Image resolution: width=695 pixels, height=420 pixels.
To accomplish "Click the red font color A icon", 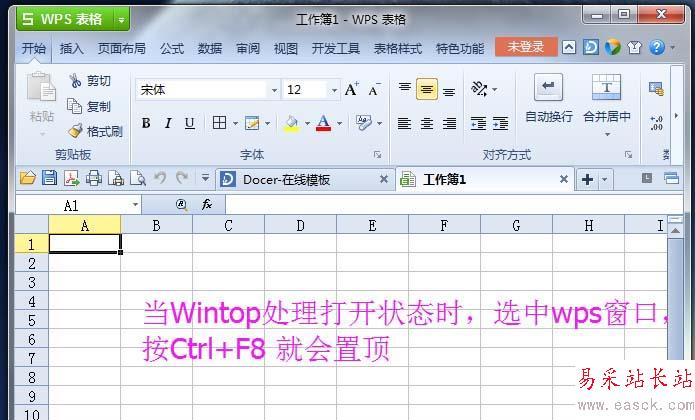I will (x=324, y=123).
